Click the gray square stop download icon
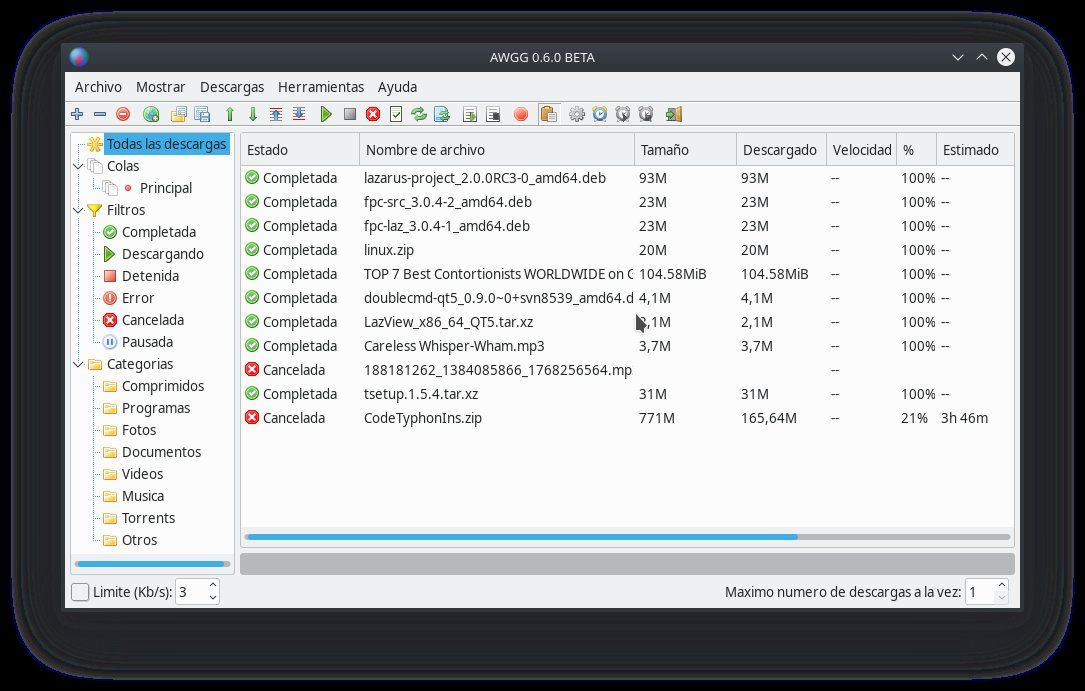Image resolution: width=1085 pixels, height=691 pixels. tap(349, 114)
